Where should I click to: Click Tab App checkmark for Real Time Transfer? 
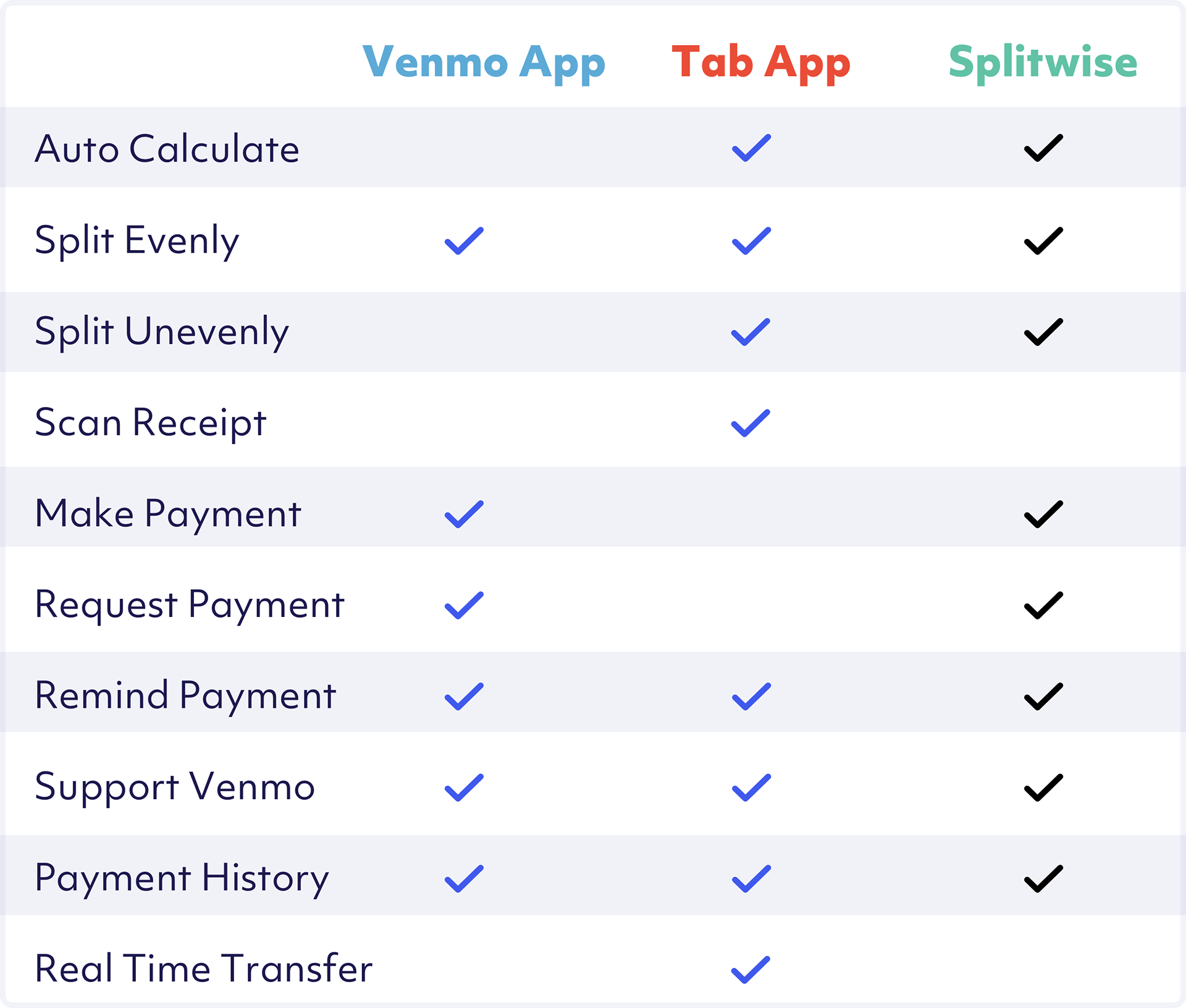click(751, 970)
